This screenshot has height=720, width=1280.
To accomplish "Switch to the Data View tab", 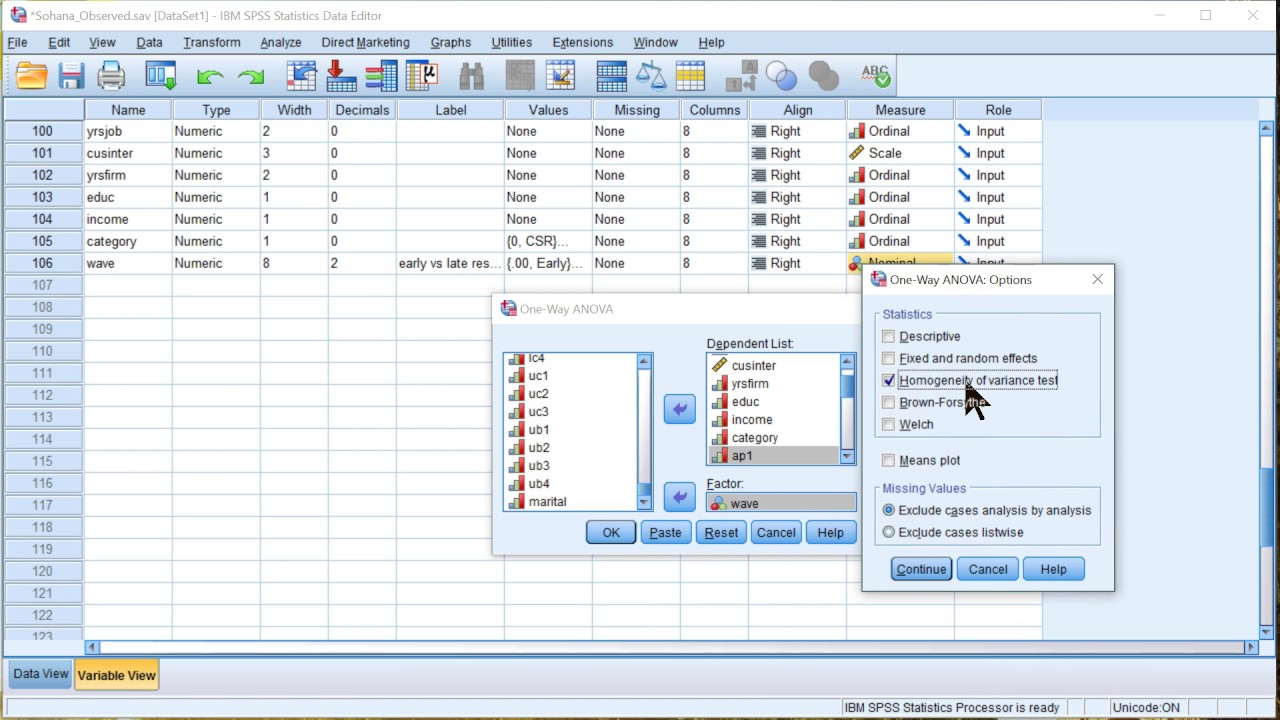I will 40,674.
